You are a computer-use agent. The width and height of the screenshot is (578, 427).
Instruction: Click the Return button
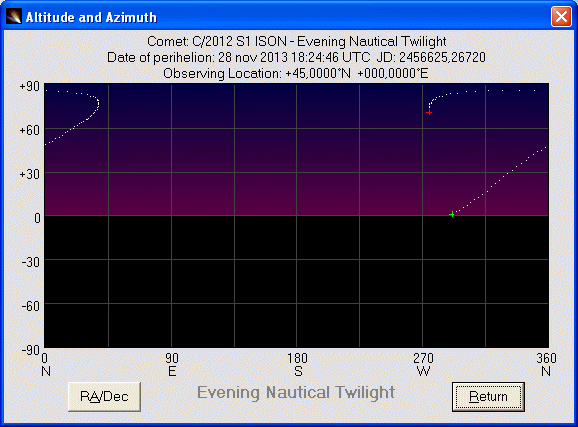[x=488, y=397]
